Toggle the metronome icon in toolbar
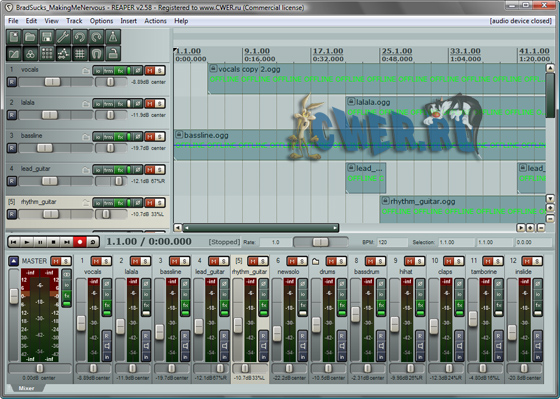 point(113,37)
